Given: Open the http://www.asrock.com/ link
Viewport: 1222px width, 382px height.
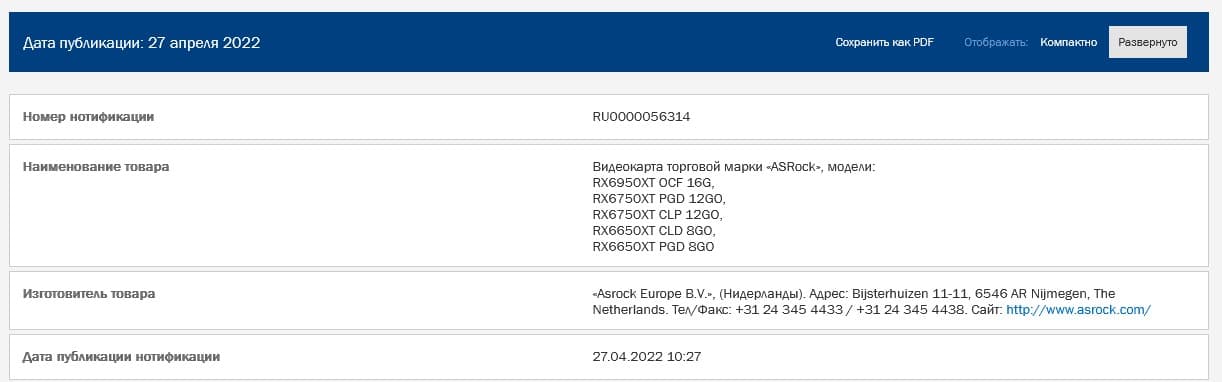Looking at the screenshot, I should (x=1078, y=310).
